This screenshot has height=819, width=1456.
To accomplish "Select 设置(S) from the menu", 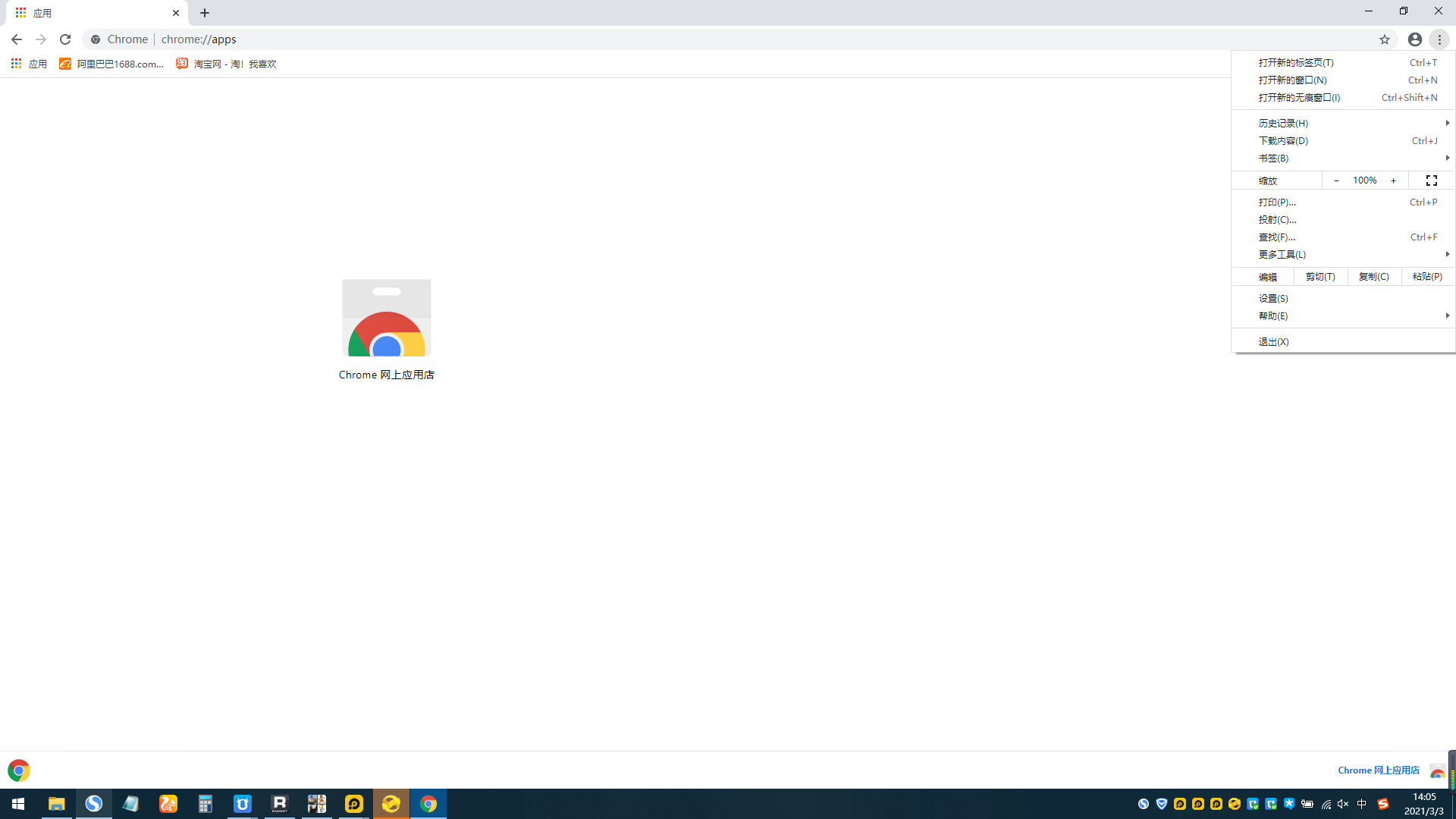I will coord(1273,298).
